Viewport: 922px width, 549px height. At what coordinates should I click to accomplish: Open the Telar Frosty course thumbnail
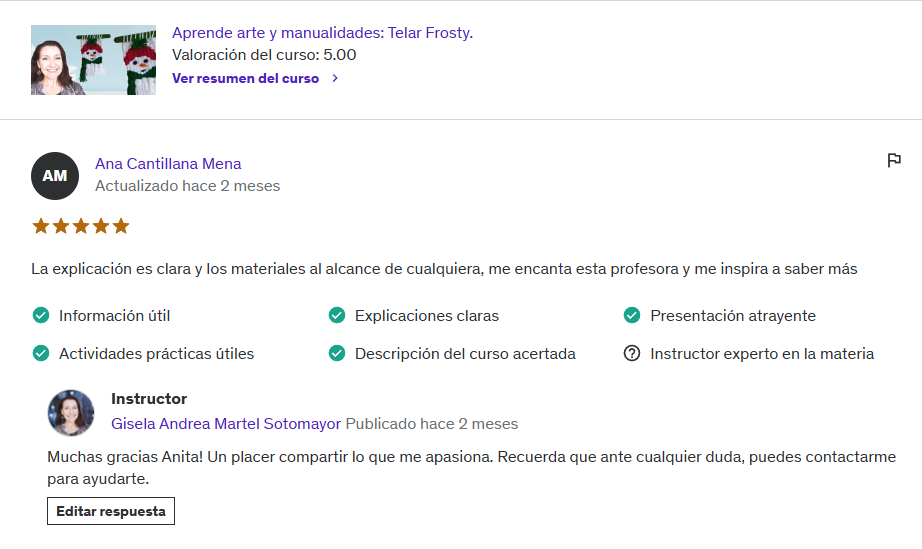(x=93, y=60)
